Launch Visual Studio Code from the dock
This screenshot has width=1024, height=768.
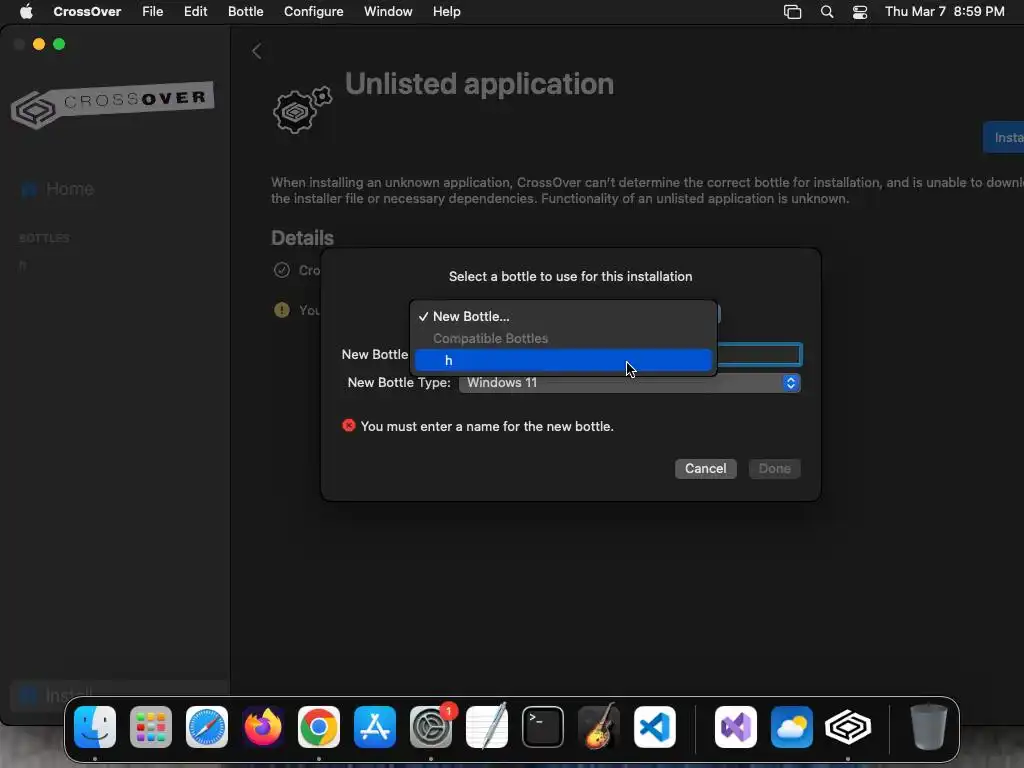click(655, 727)
